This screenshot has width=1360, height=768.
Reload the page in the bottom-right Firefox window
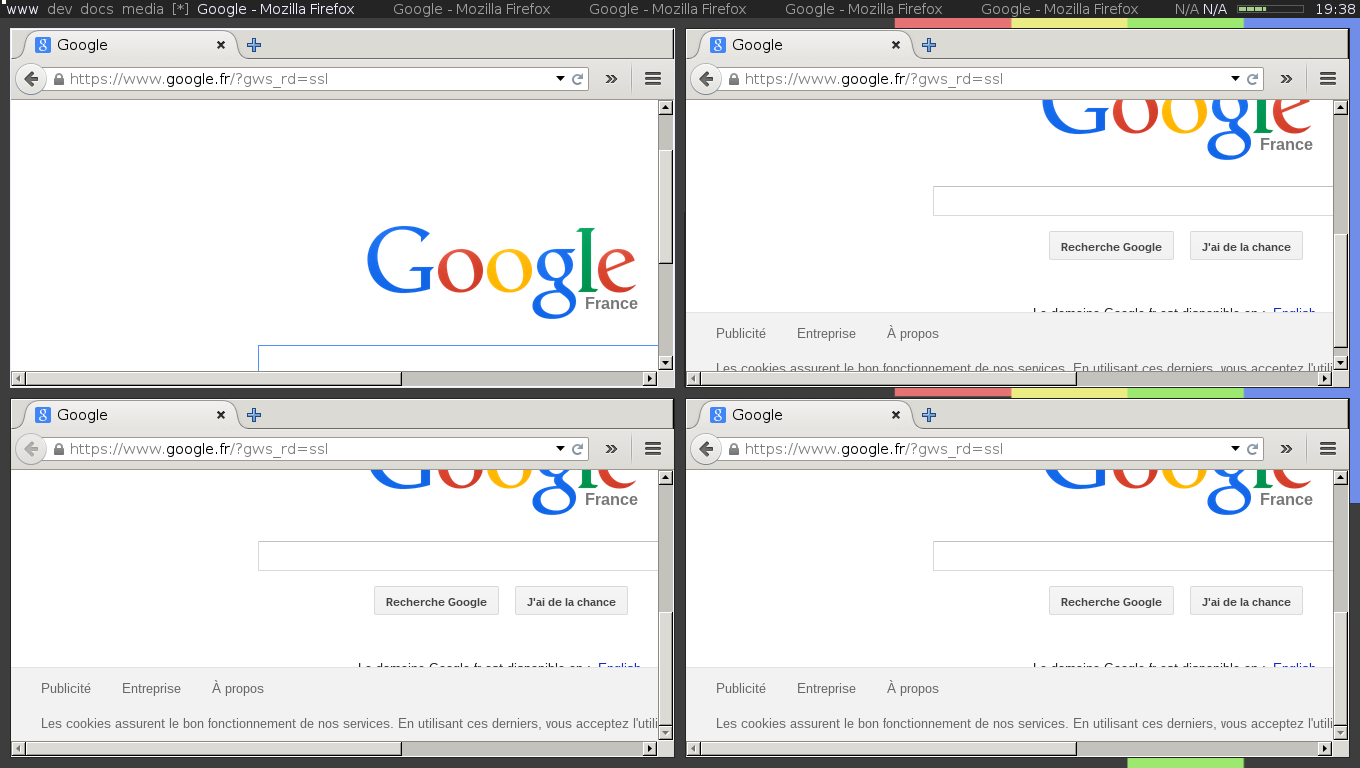(1252, 449)
